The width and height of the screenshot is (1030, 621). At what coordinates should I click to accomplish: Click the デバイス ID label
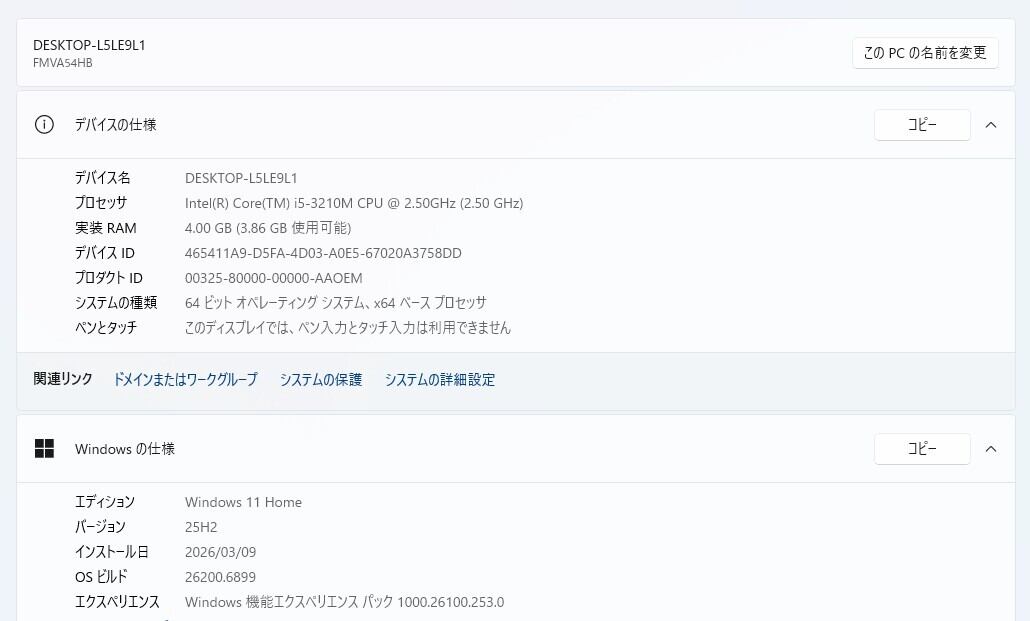tap(104, 253)
